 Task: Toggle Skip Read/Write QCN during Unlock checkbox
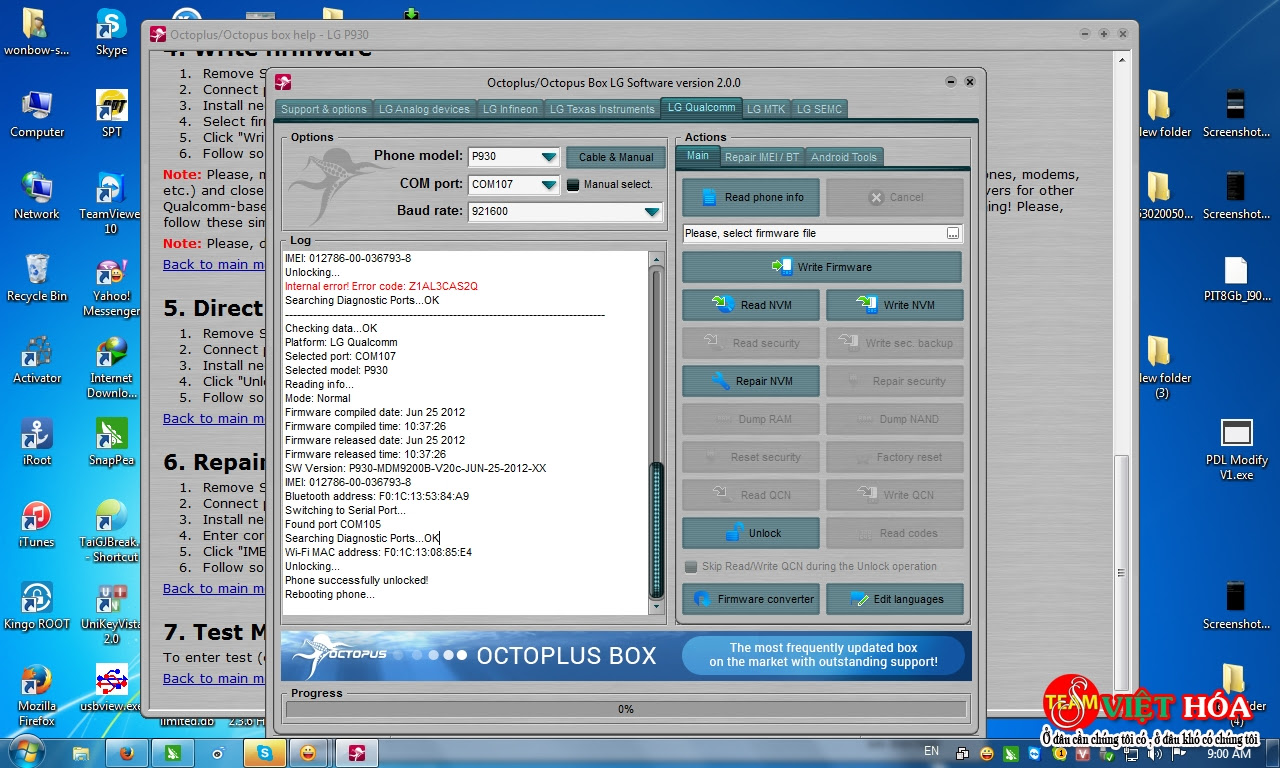click(691, 567)
